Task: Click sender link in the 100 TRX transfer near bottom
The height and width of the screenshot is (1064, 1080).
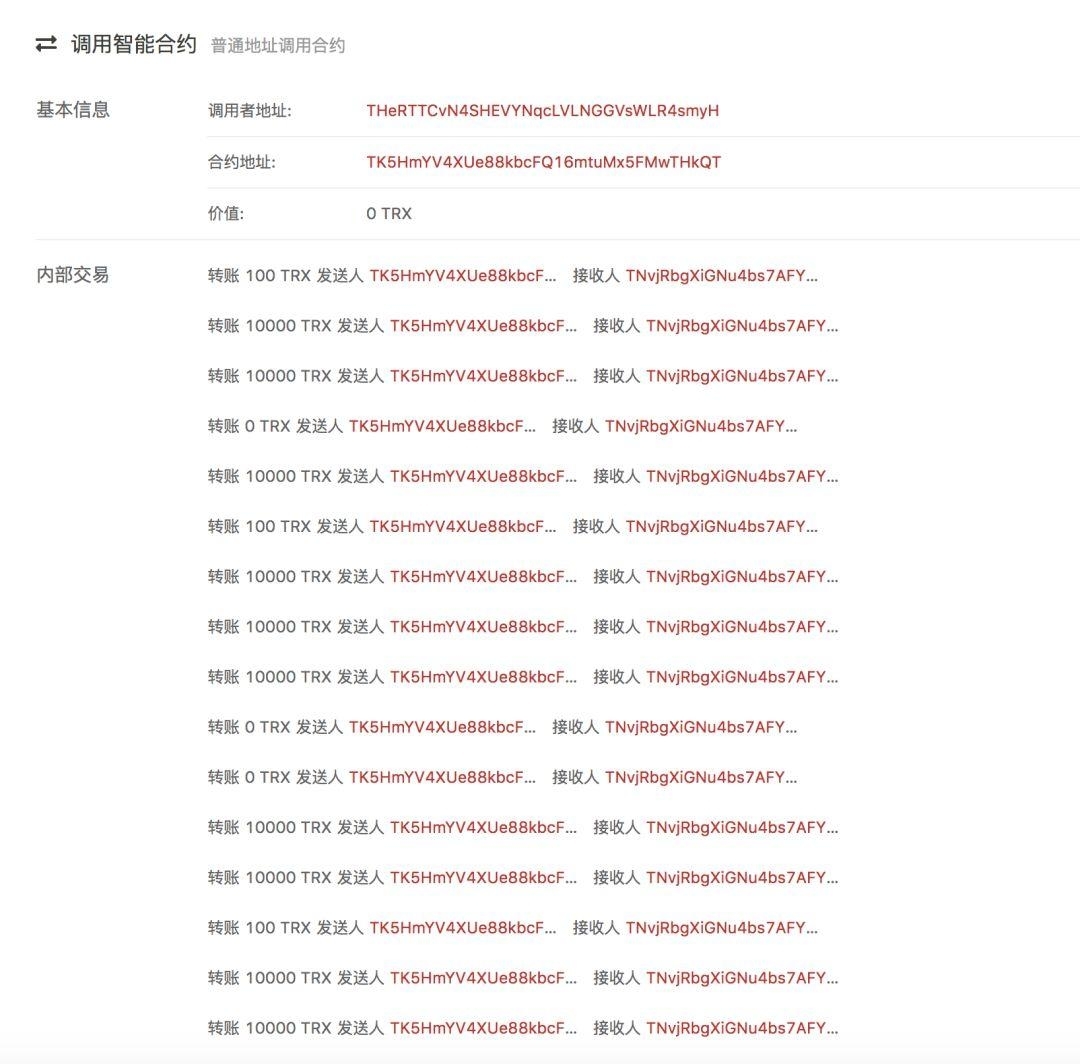Action: point(462,926)
